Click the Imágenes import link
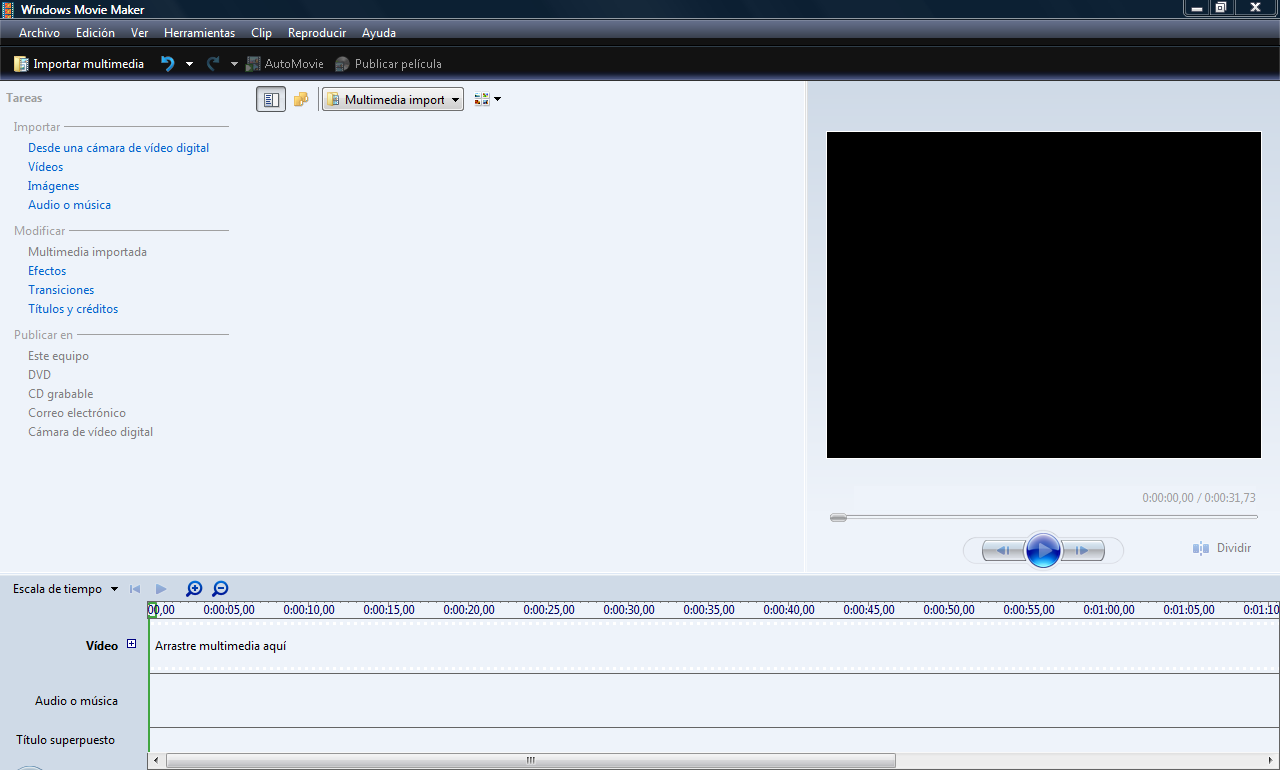 [x=53, y=186]
